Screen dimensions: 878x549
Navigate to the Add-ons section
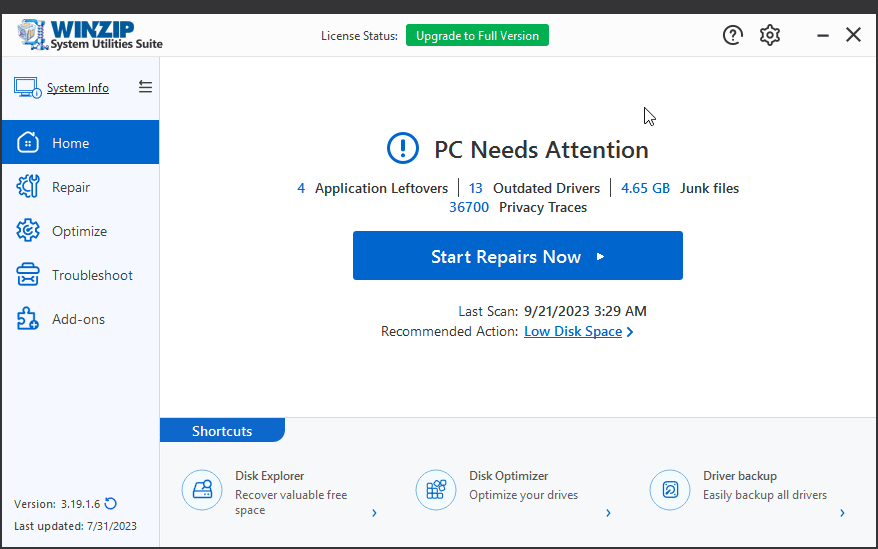tap(80, 319)
